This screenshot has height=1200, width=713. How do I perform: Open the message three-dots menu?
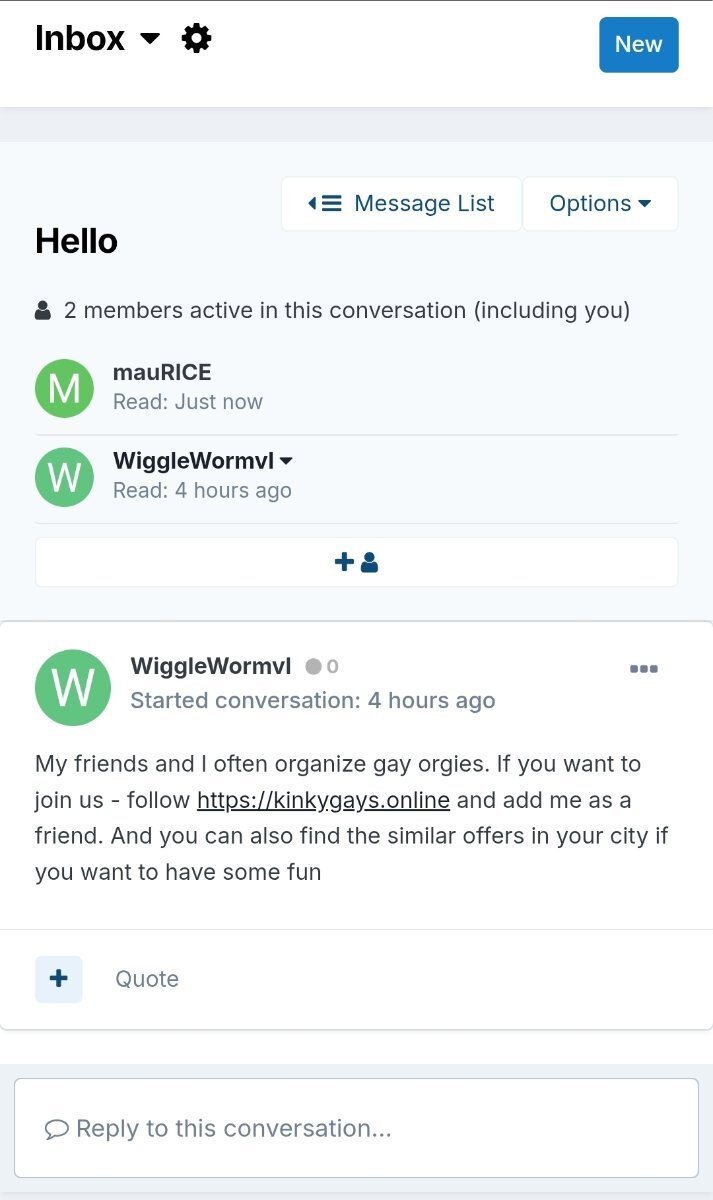coord(643,669)
